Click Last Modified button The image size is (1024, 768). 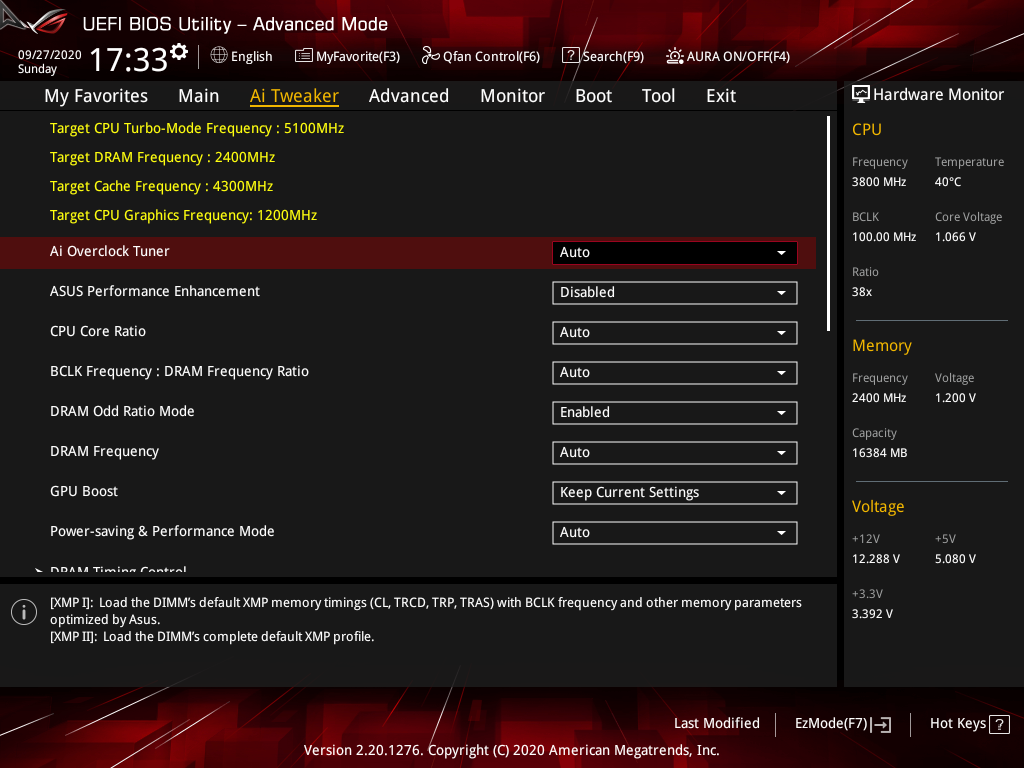[x=716, y=724]
